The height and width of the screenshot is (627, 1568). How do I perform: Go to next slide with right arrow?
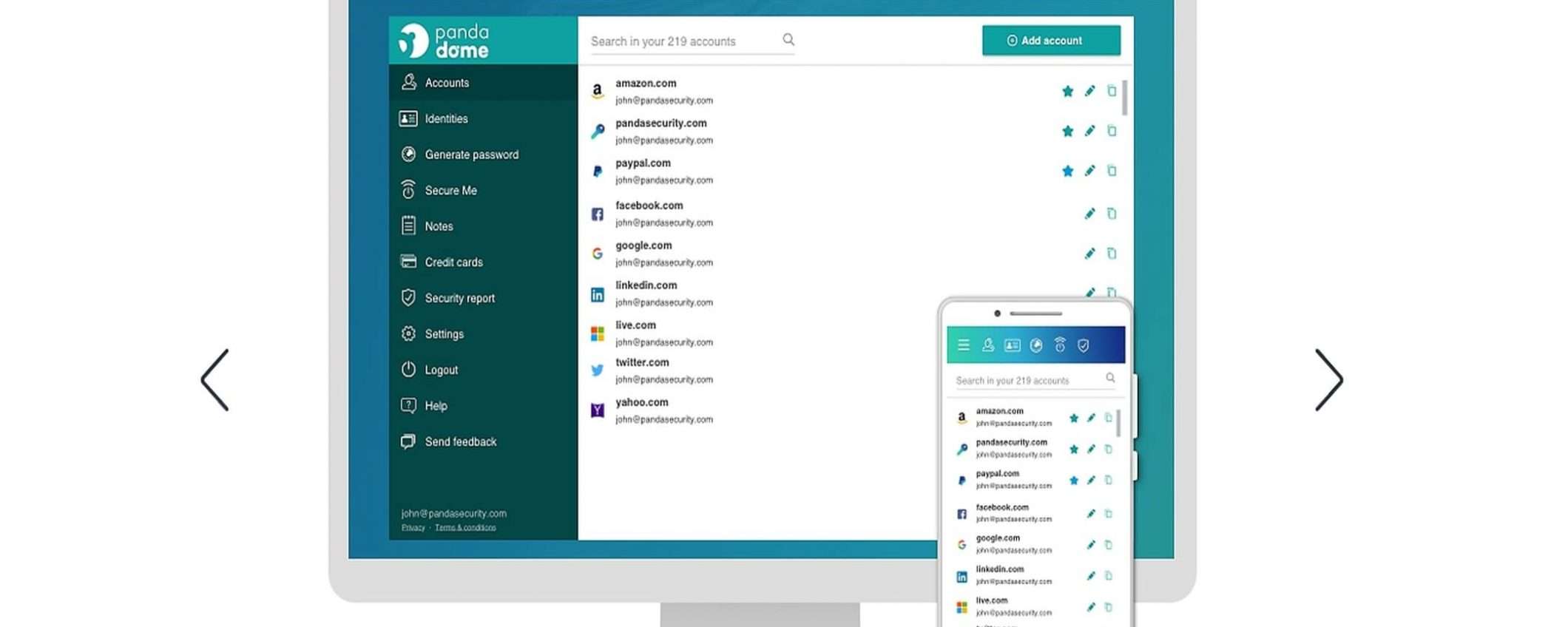click(1328, 380)
